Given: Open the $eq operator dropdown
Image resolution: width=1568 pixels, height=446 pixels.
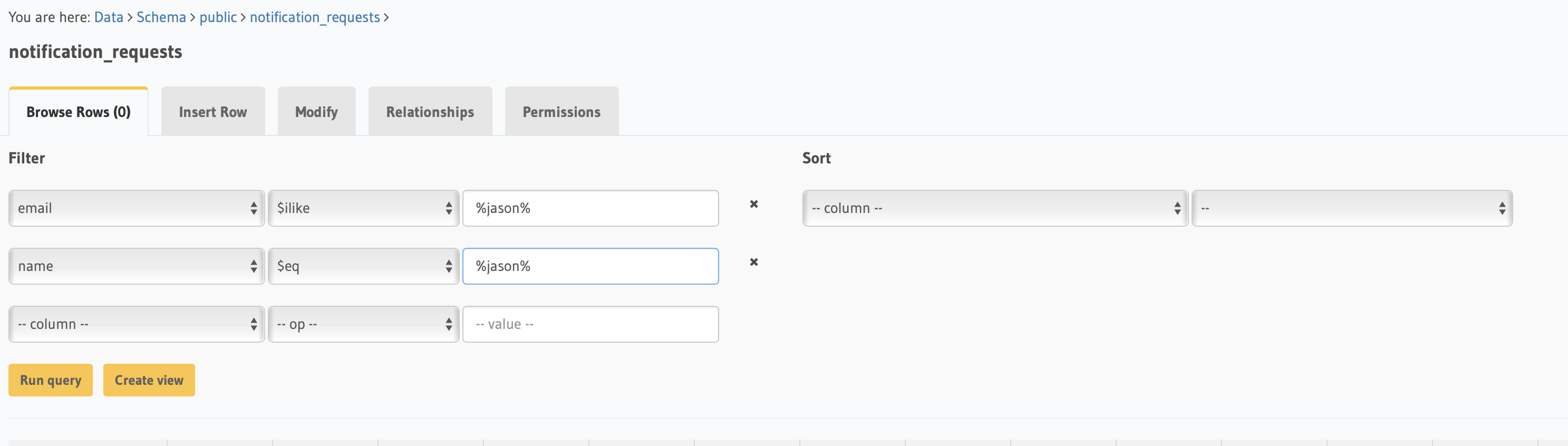Looking at the screenshot, I should tap(363, 267).
